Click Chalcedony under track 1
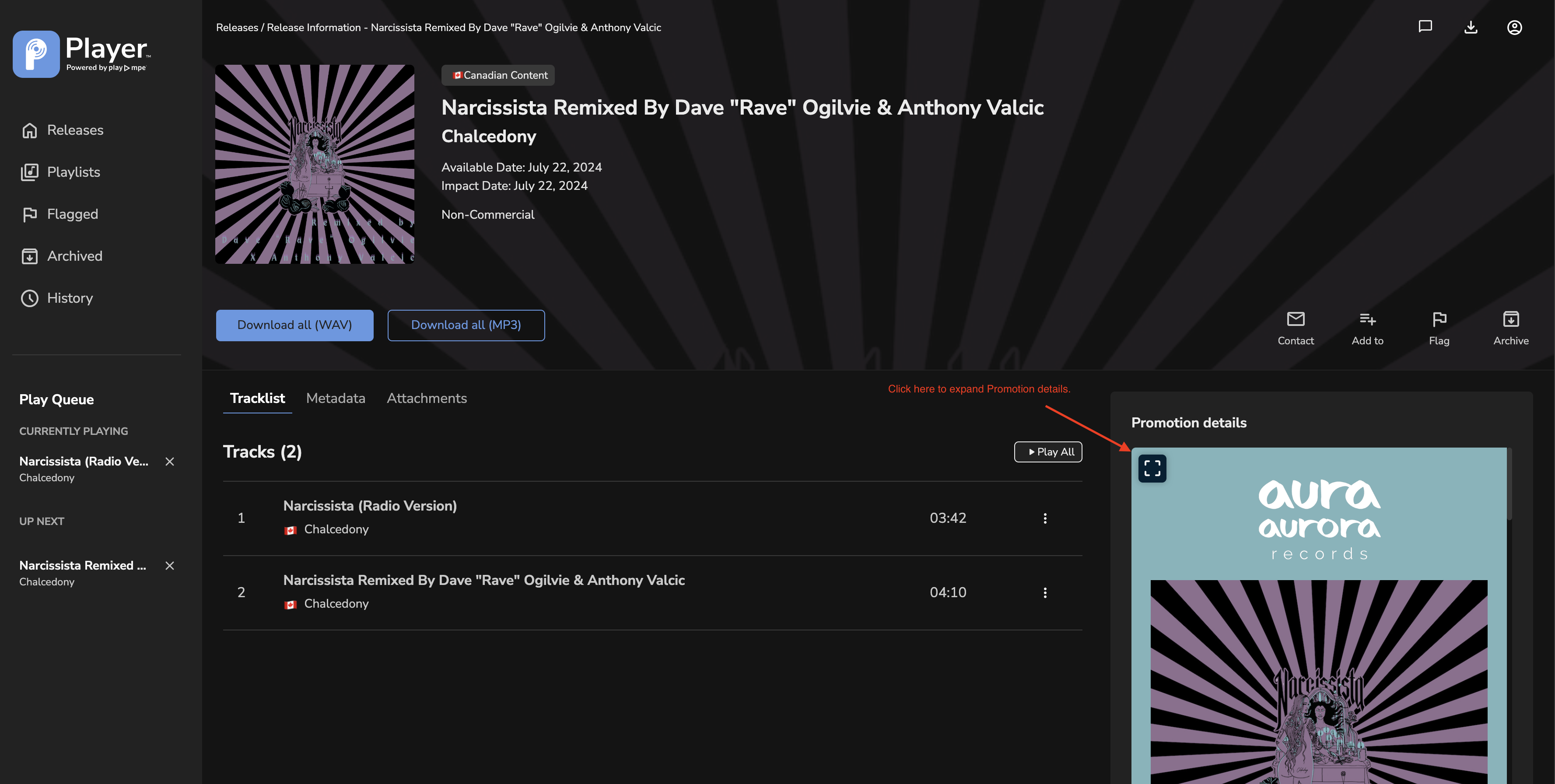 pos(336,529)
